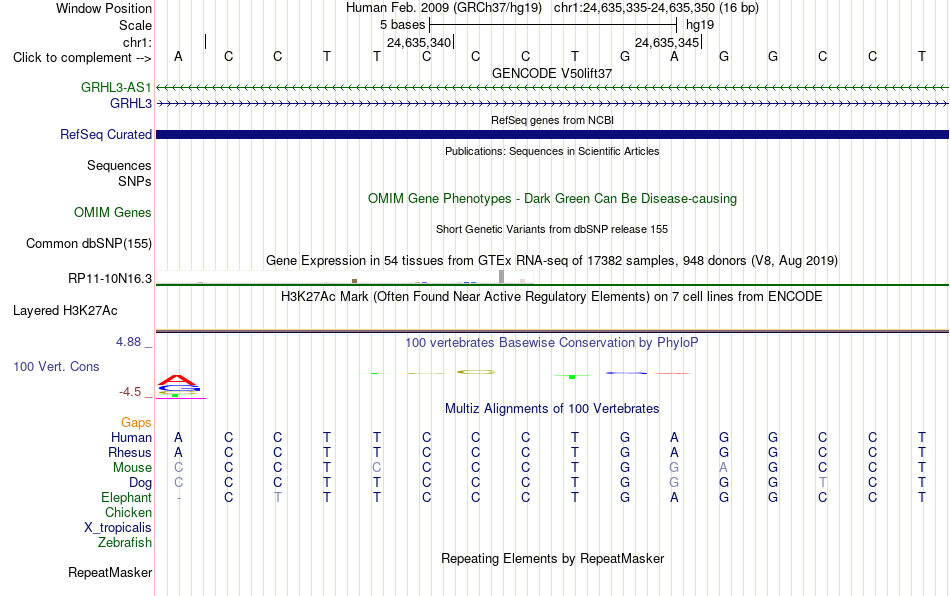The height and width of the screenshot is (596, 950).
Task: Click the Zebrafish alignment row label
Action: pos(125,542)
